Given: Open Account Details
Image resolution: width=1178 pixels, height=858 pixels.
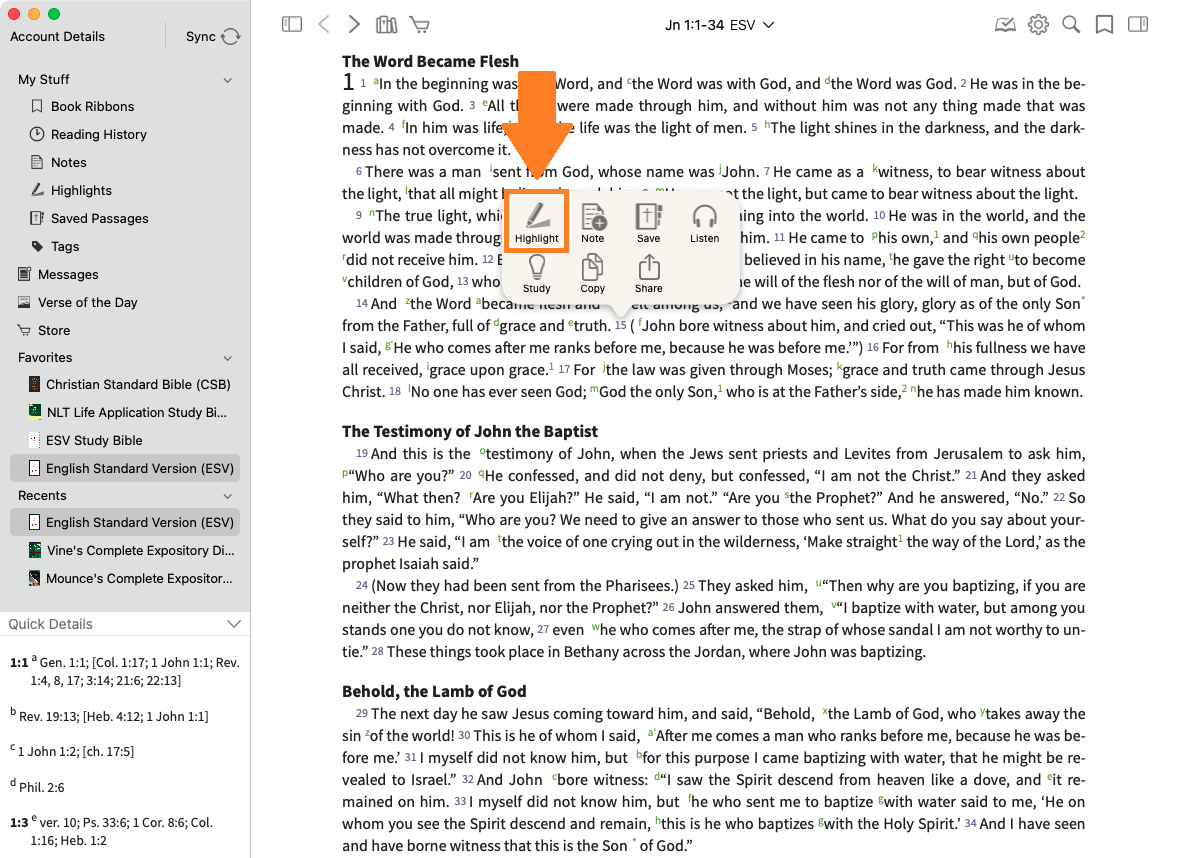Looking at the screenshot, I should click(x=57, y=37).
